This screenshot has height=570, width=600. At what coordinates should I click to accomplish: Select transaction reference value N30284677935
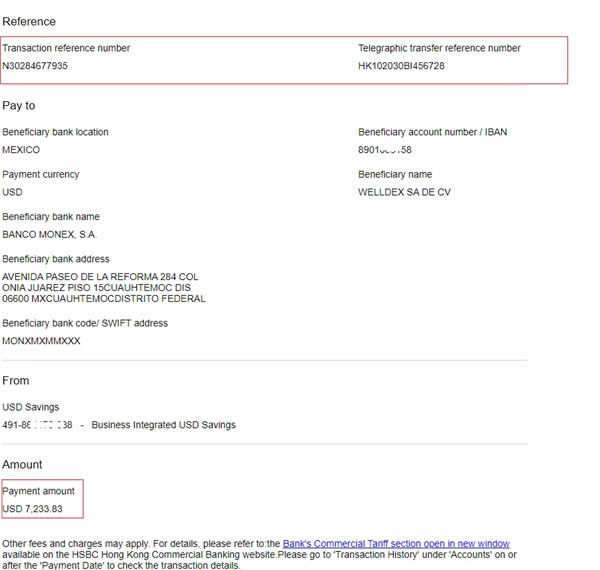click(35, 66)
